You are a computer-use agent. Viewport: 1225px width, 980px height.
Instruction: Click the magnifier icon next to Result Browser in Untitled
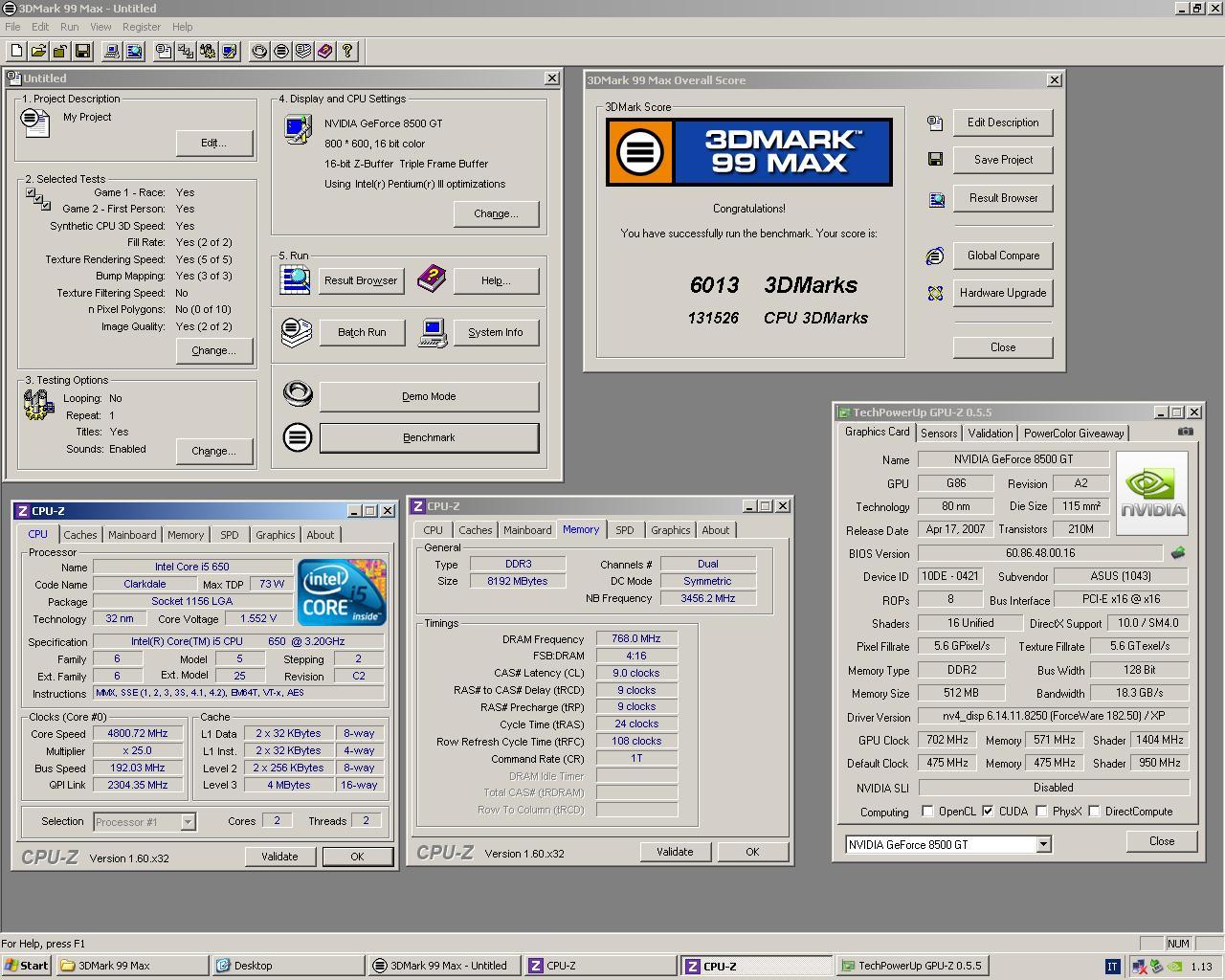click(x=296, y=280)
